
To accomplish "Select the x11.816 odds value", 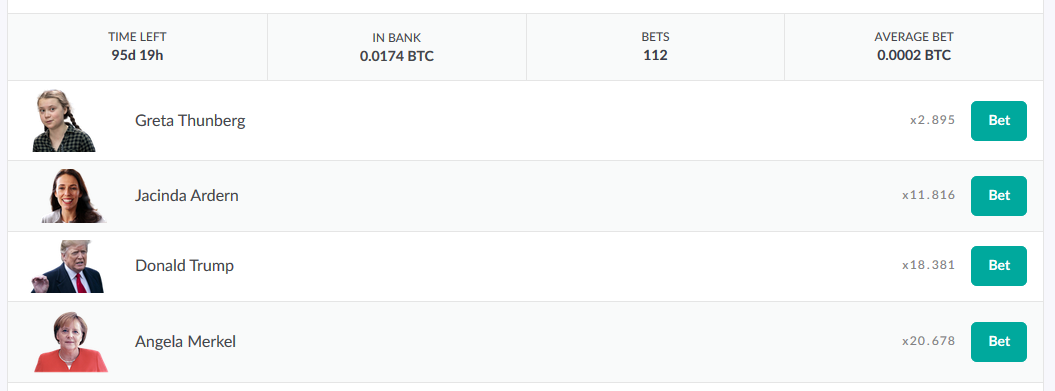I will [929, 196].
